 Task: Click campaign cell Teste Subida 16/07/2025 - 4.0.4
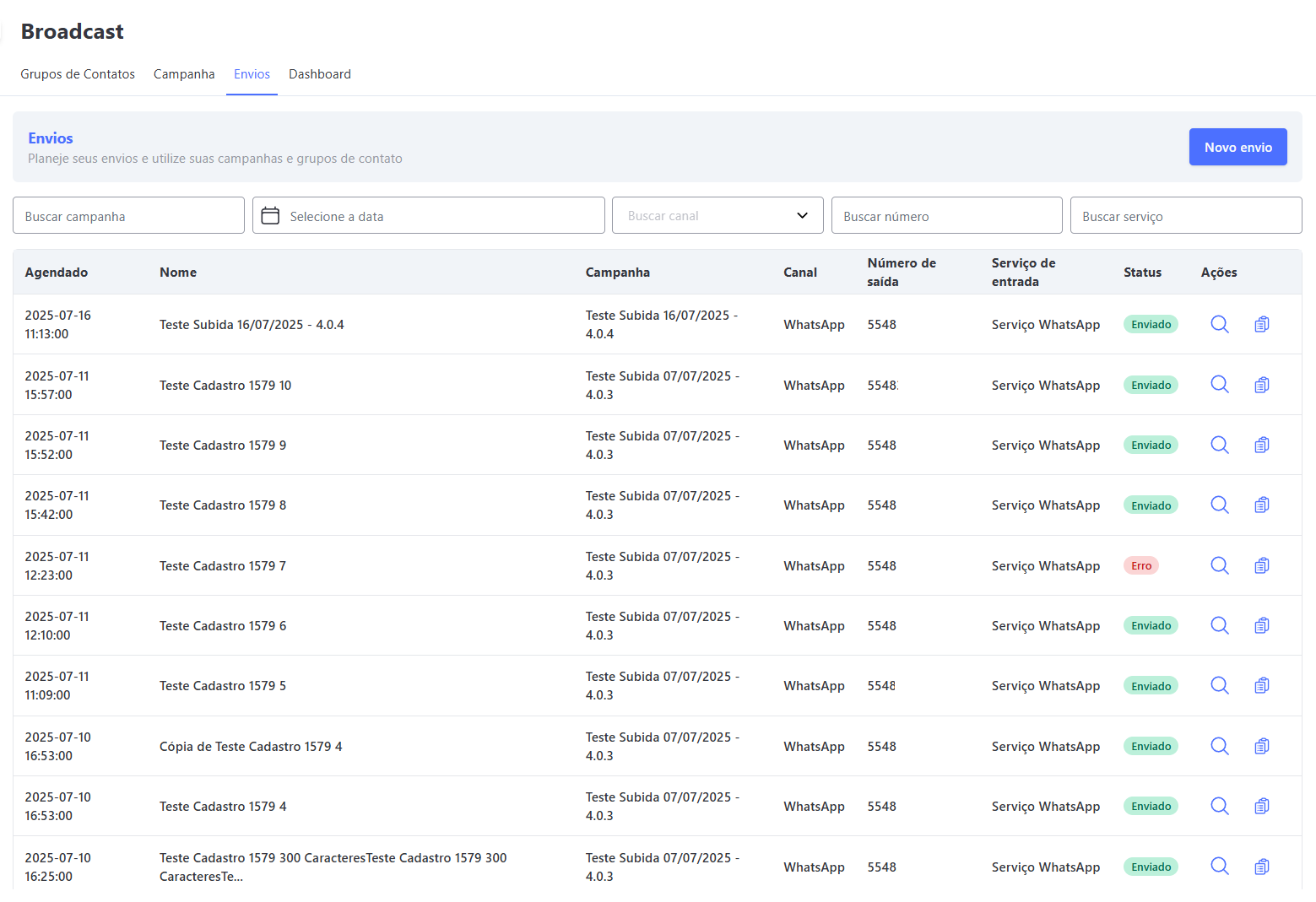(662, 324)
